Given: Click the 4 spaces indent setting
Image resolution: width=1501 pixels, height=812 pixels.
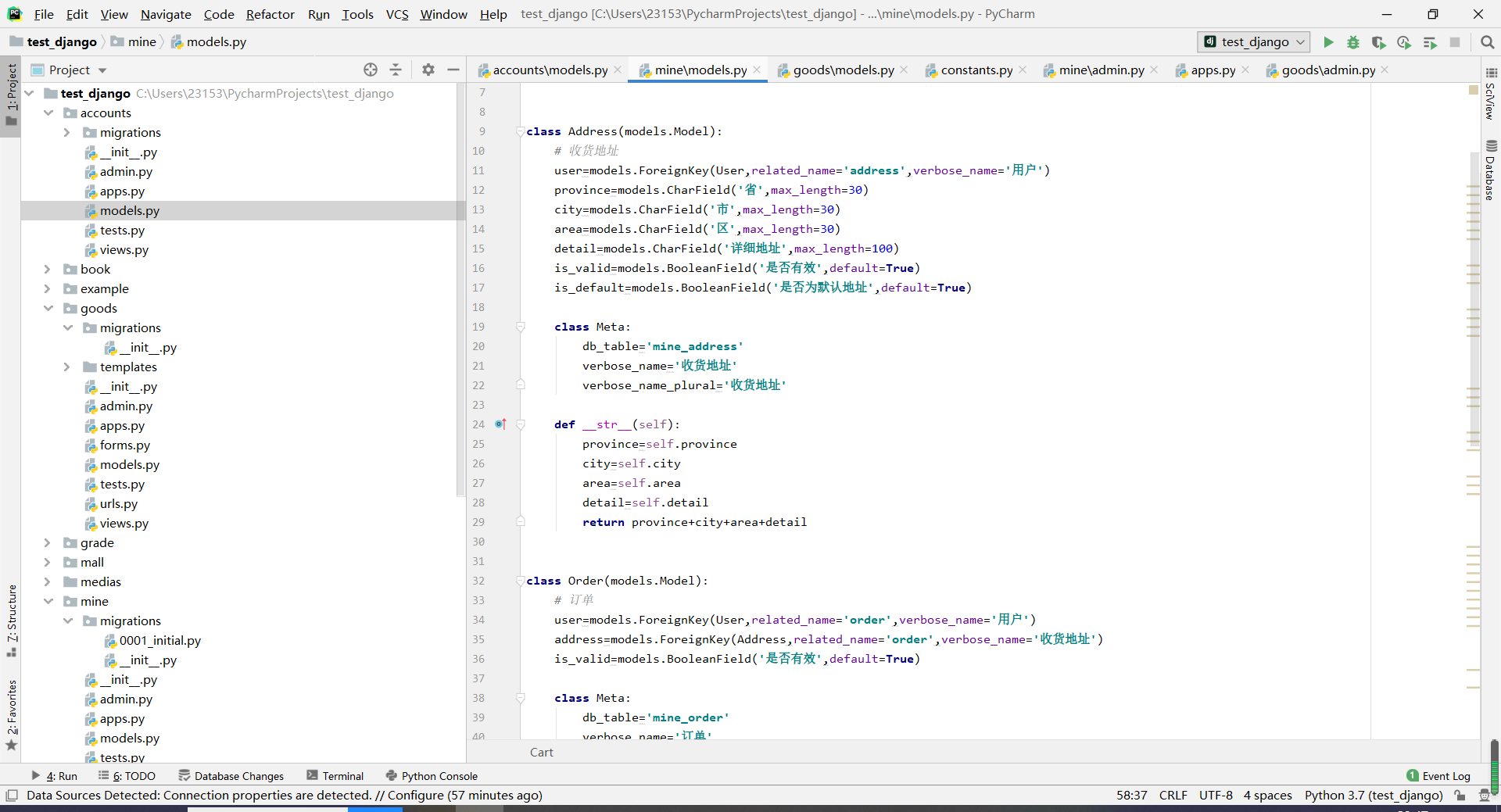Looking at the screenshot, I should (x=1267, y=796).
